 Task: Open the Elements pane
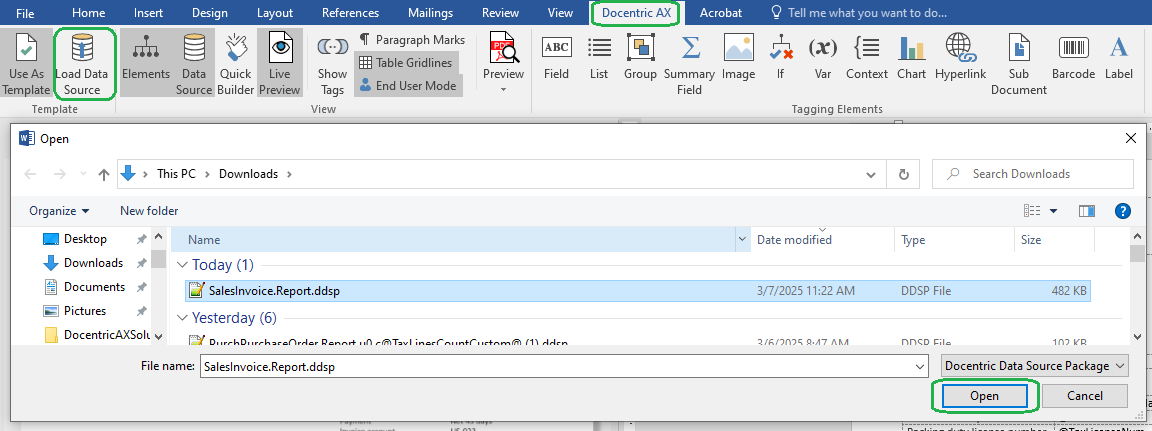pos(145,64)
